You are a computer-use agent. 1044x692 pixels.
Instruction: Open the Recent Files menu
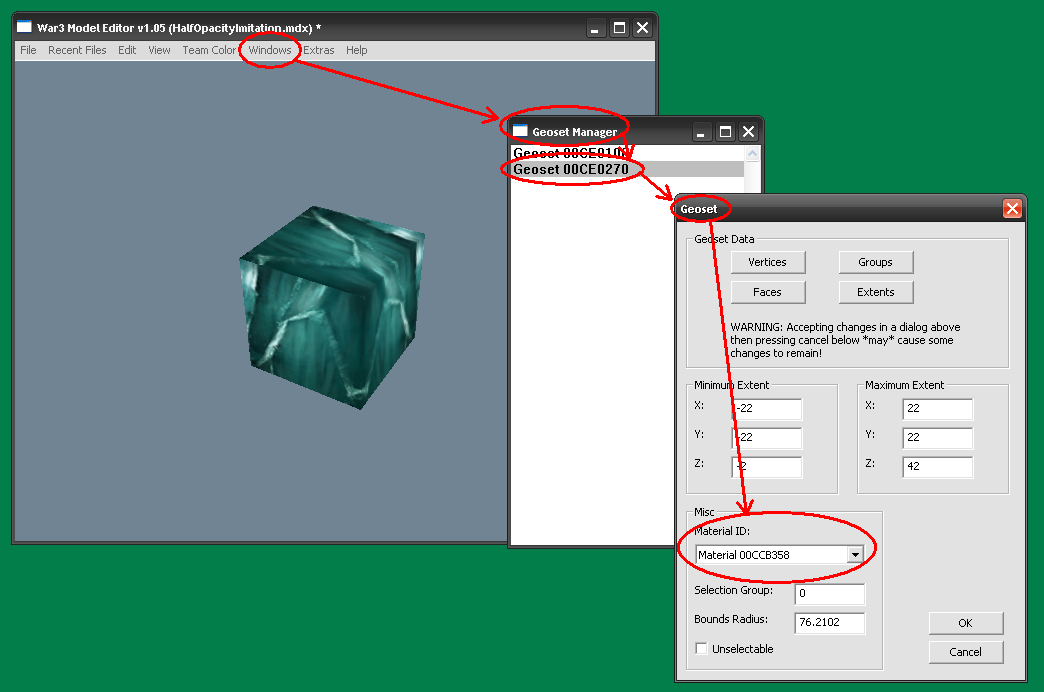click(77, 50)
